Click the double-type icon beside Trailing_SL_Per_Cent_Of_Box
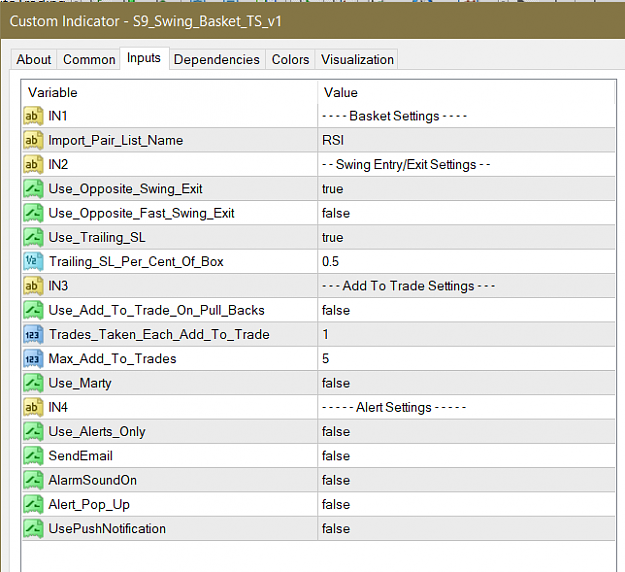 pos(33,261)
